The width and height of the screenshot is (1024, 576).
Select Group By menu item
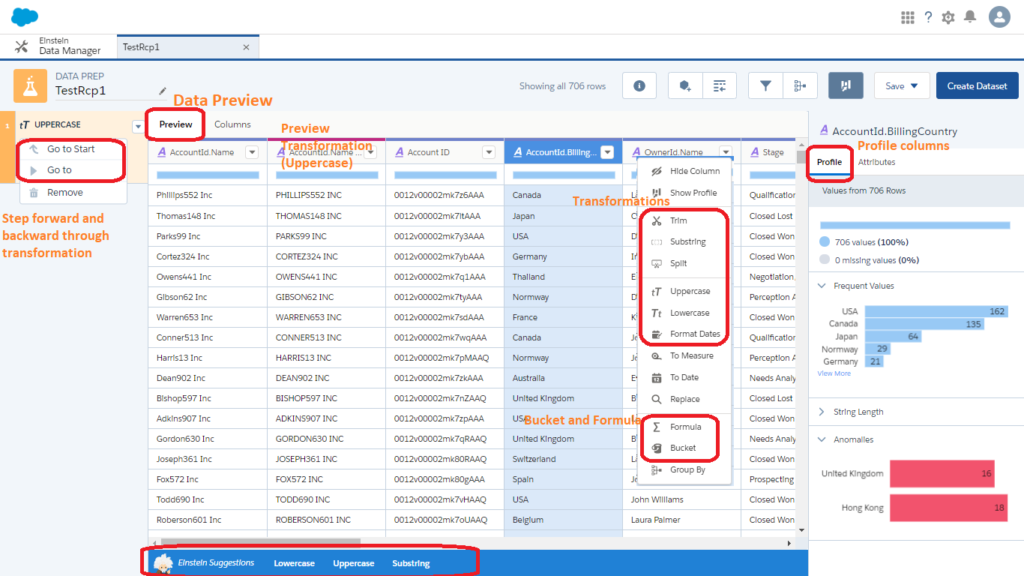click(685, 470)
